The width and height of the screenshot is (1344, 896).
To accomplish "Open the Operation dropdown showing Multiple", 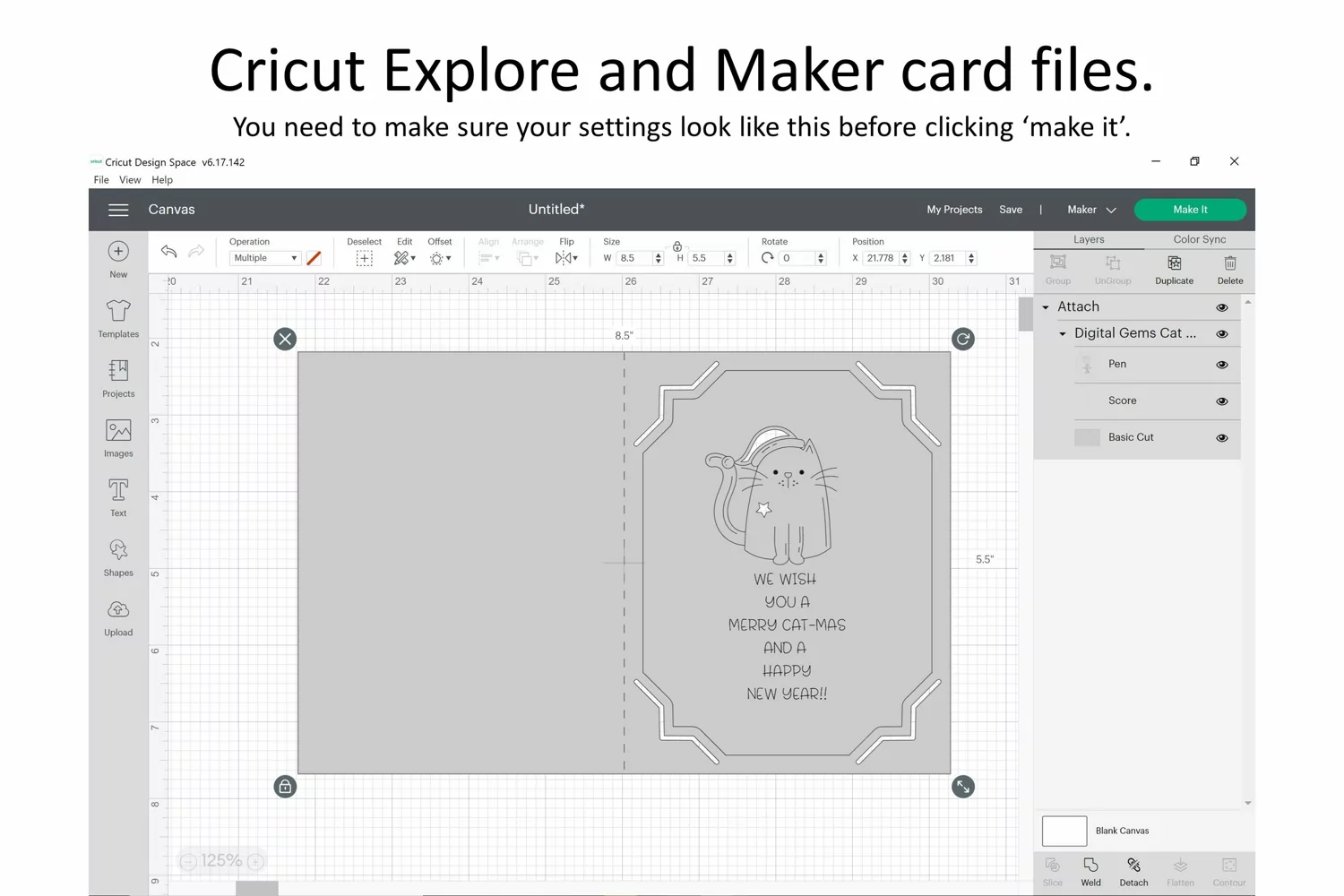I will click(x=264, y=258).
